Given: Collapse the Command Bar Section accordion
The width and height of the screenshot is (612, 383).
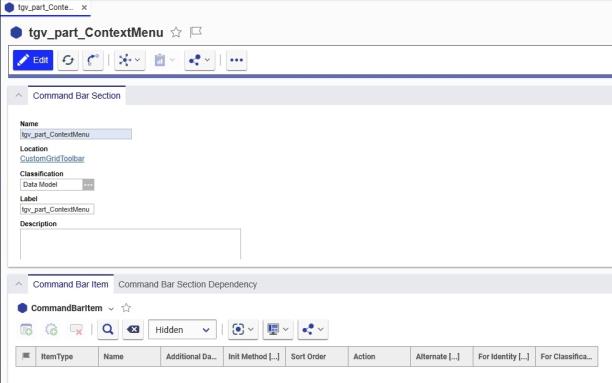Looking at the screenshot, I should click(x=18, y=95).
